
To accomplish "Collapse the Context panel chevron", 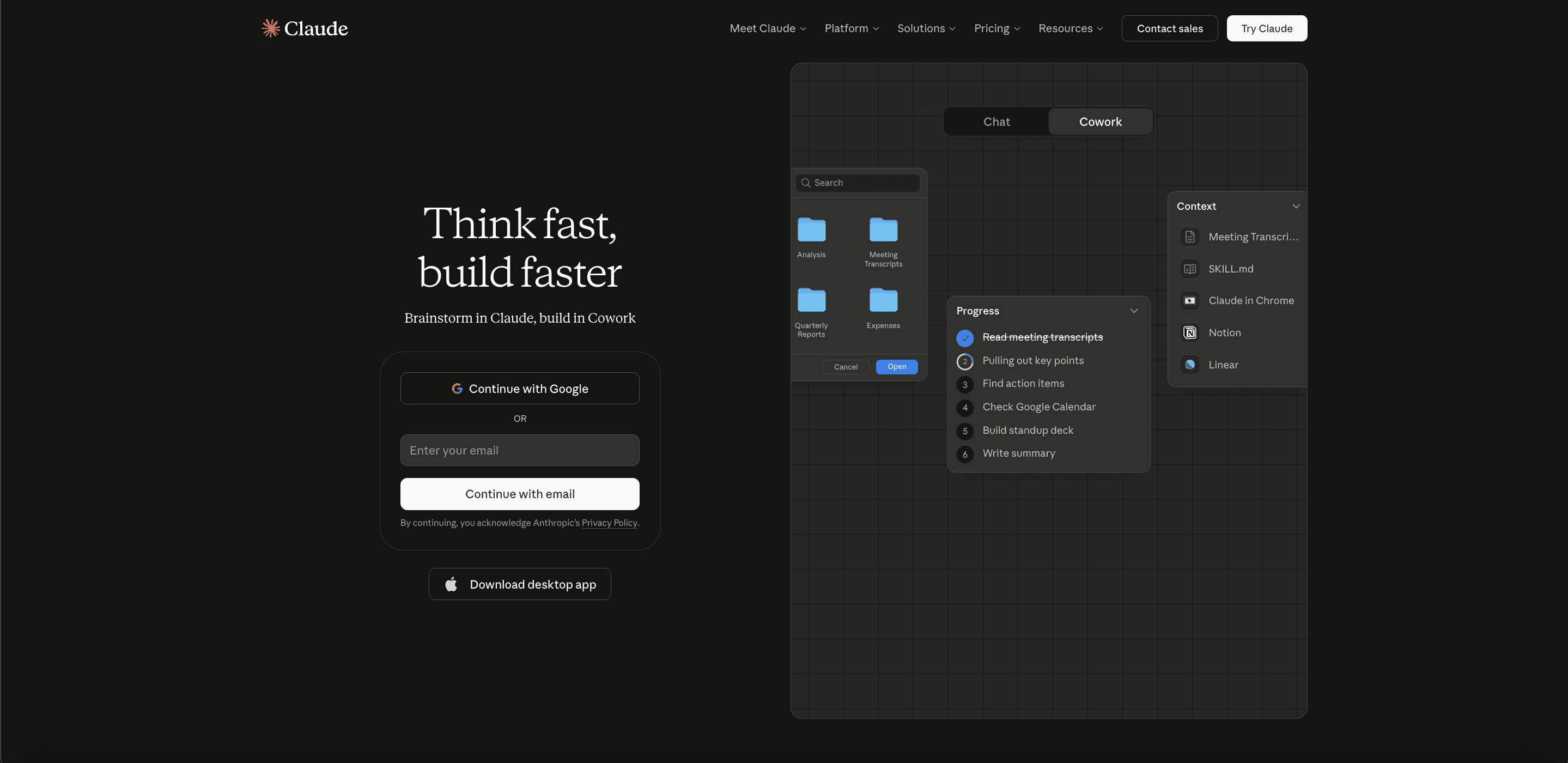I will [1296, 207].
